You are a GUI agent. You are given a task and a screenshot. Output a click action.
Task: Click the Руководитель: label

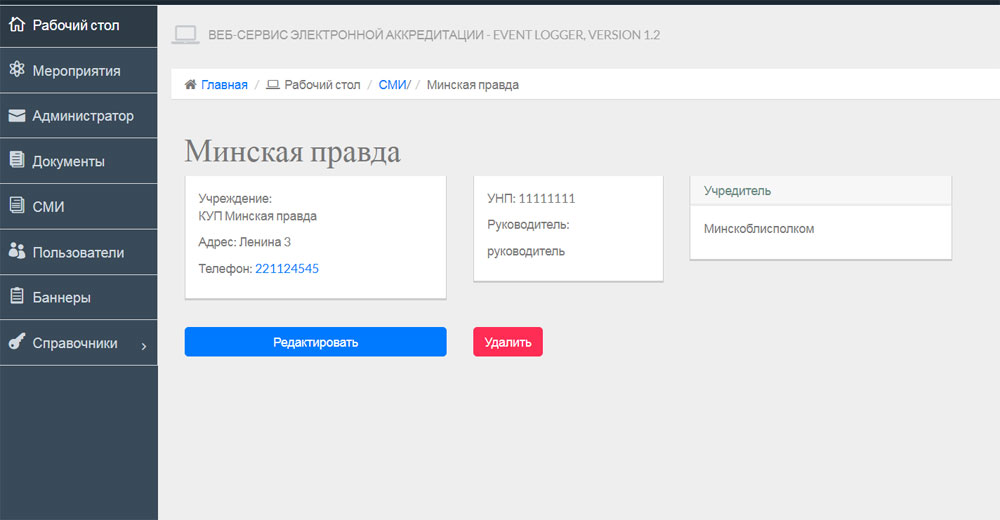(x=528, y=225)
